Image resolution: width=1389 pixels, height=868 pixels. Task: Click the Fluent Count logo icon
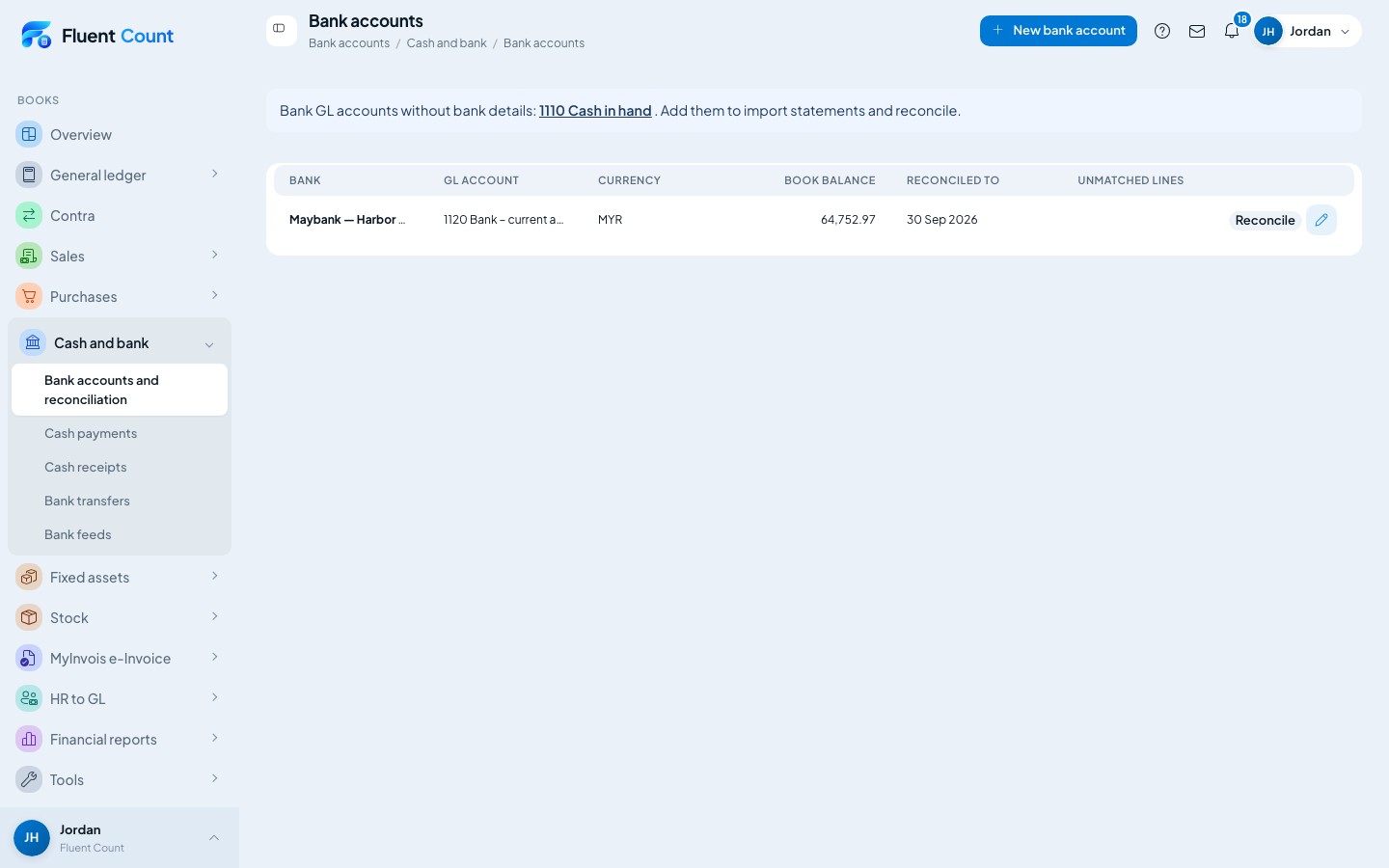coord(37,35)
